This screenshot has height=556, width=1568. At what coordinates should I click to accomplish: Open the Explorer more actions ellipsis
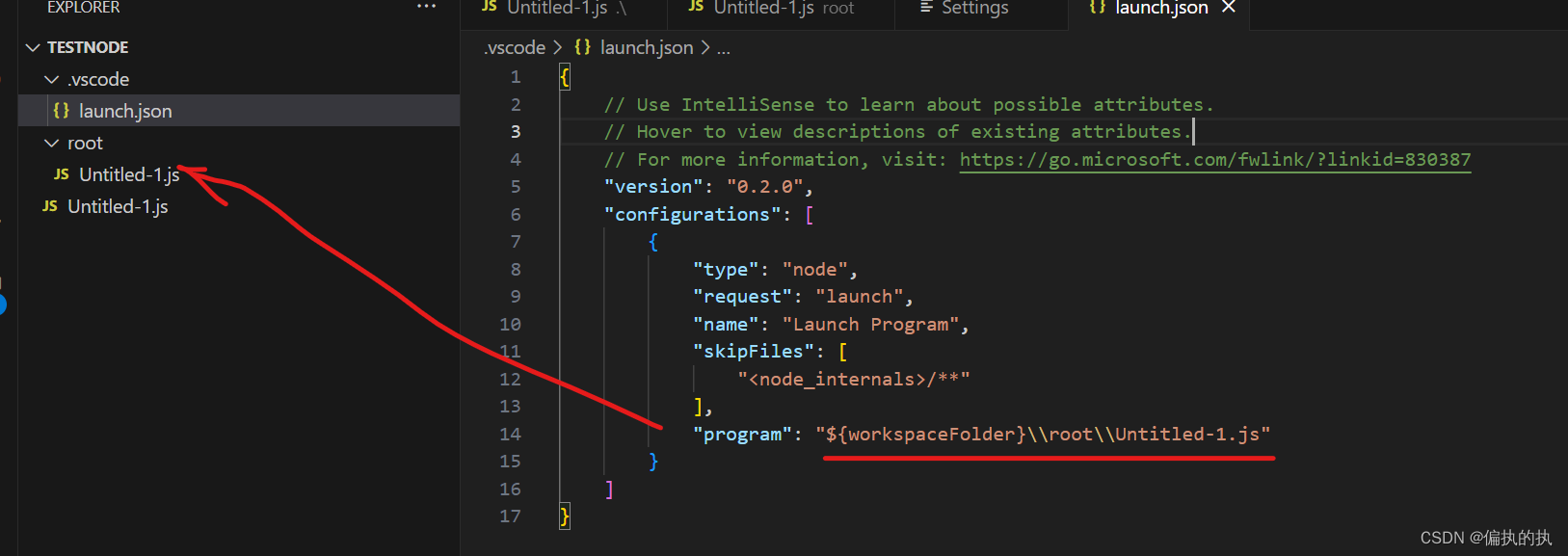(426, 7)
